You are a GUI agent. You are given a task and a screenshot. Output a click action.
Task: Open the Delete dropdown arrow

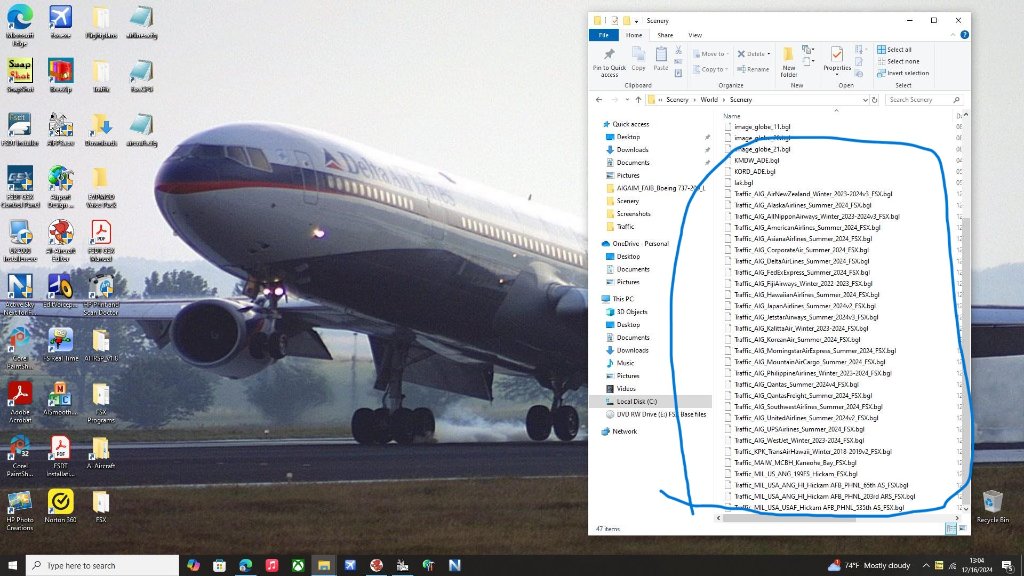pyautogui.click(x=768, y=54)
